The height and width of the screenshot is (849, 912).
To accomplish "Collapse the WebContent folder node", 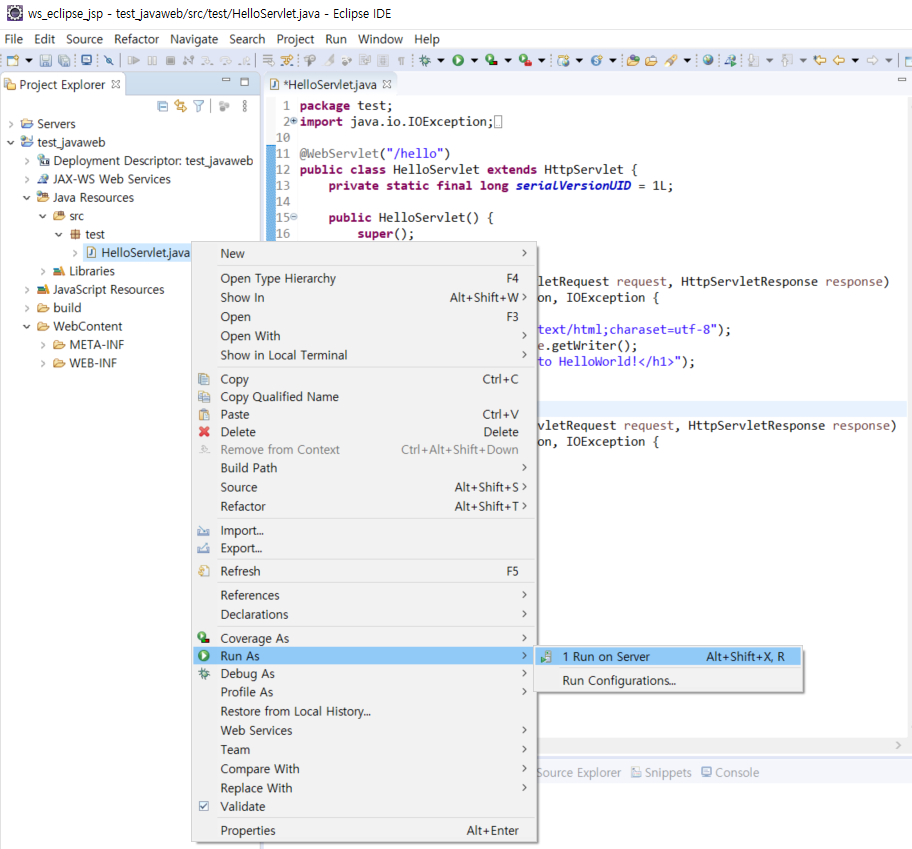I will (x=27, y=327).
